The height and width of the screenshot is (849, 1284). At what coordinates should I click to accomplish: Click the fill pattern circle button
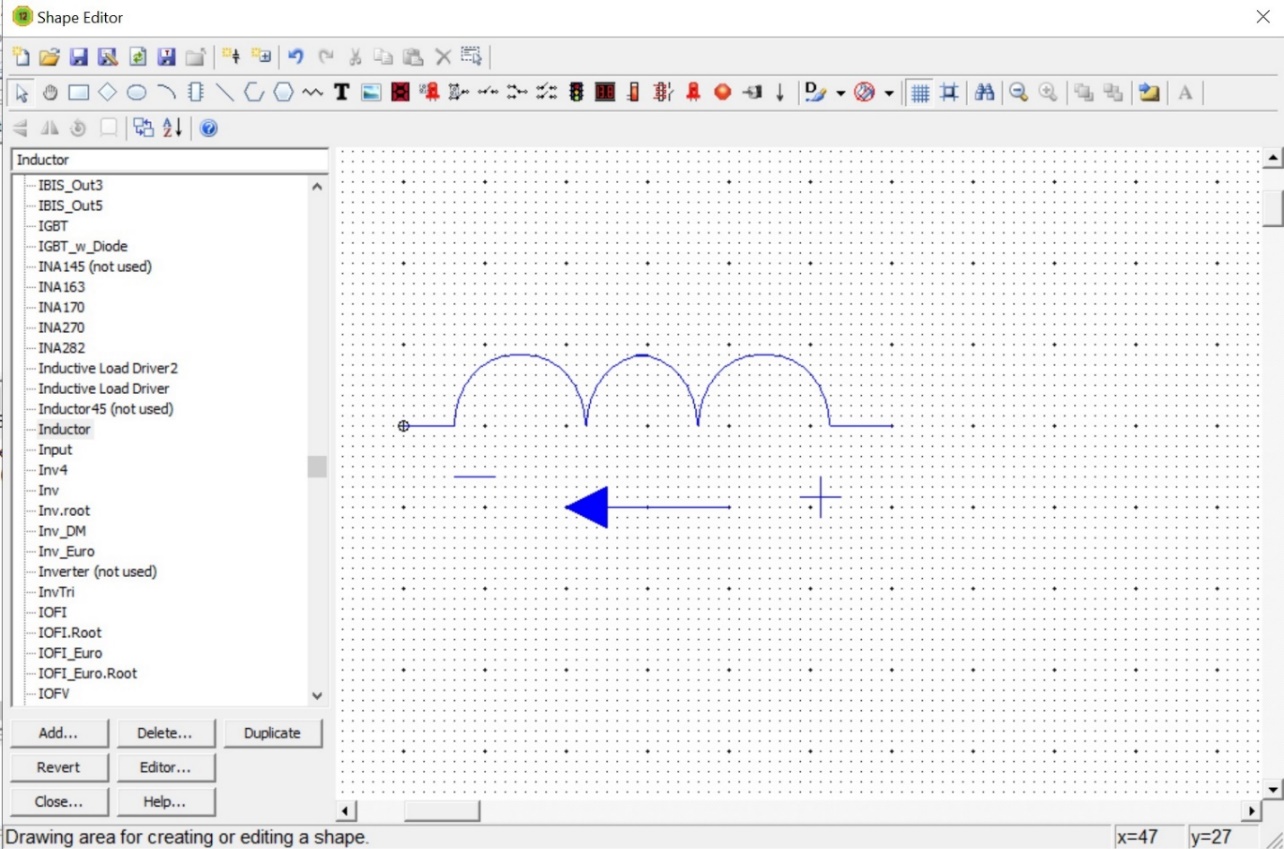coord(865,93)
